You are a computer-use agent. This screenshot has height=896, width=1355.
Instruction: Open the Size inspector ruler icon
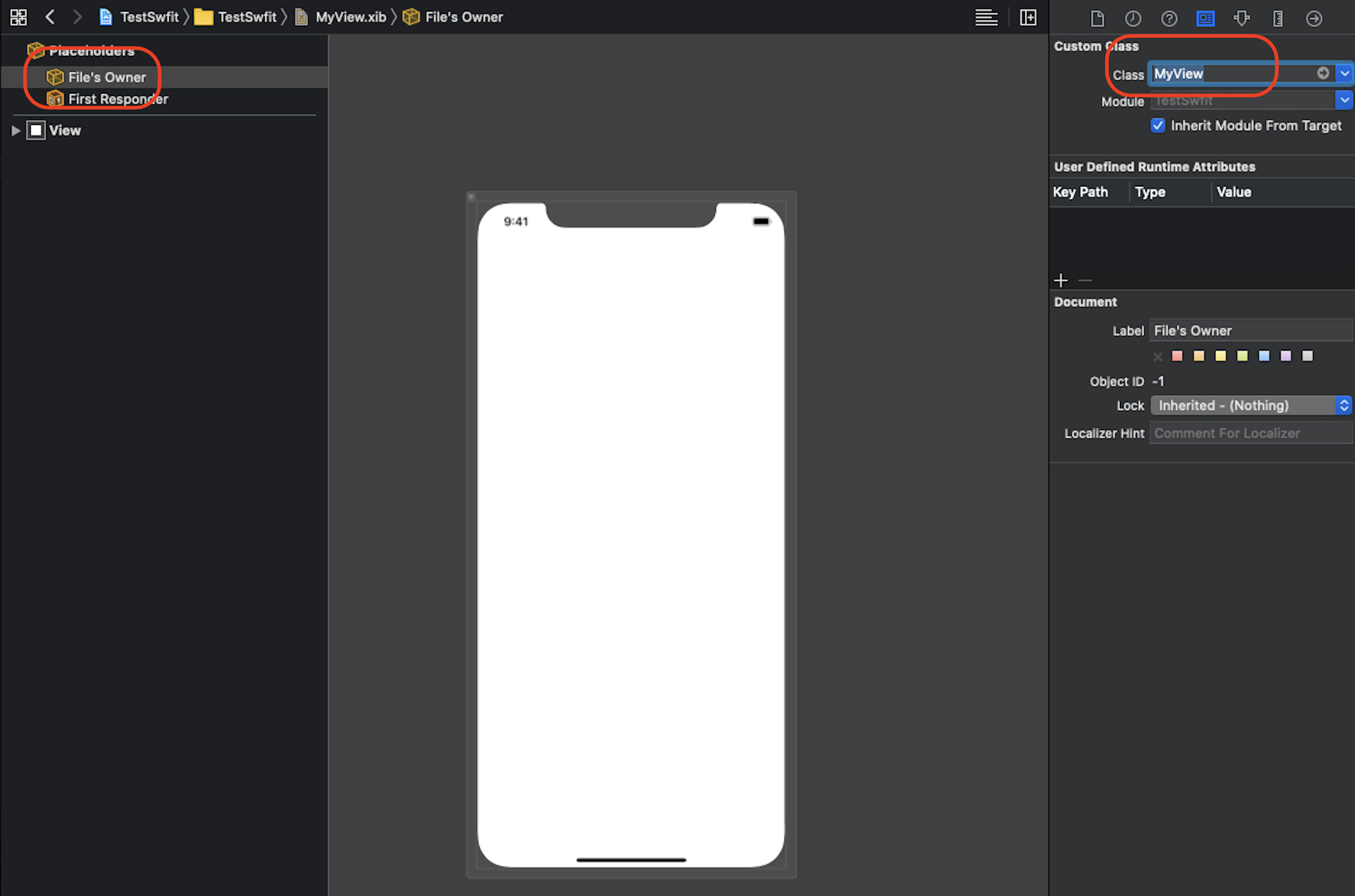pyautogui.click(x=1277, y=18)
